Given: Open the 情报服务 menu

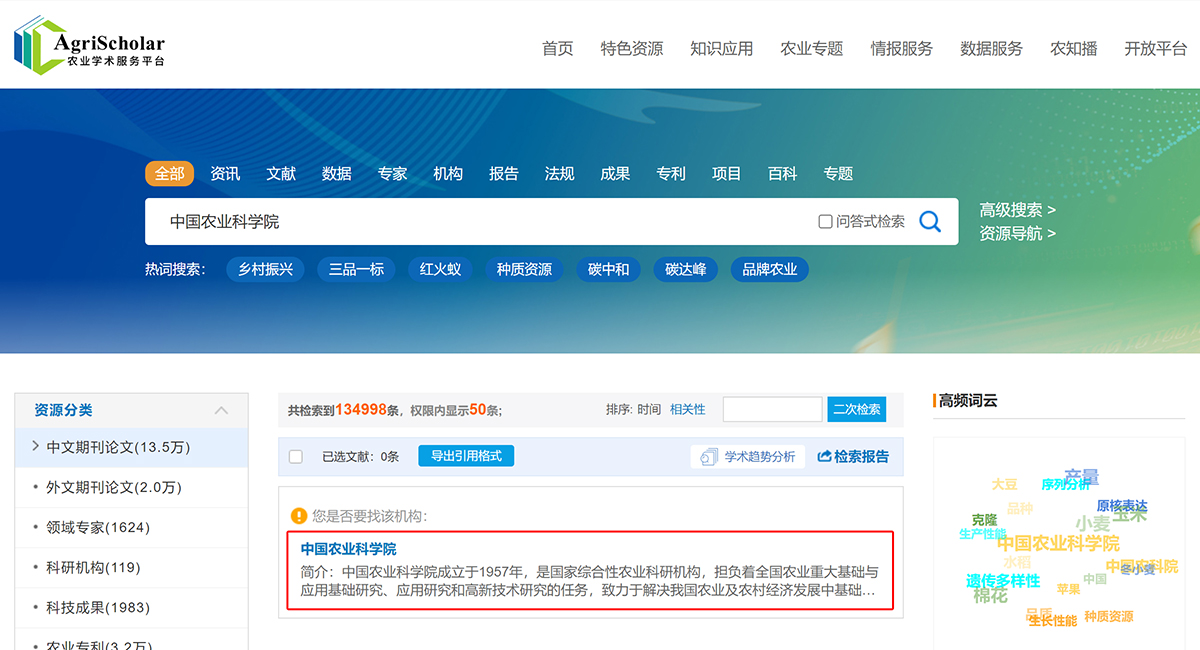Looking at the screenshot, I should pos(901,48).
